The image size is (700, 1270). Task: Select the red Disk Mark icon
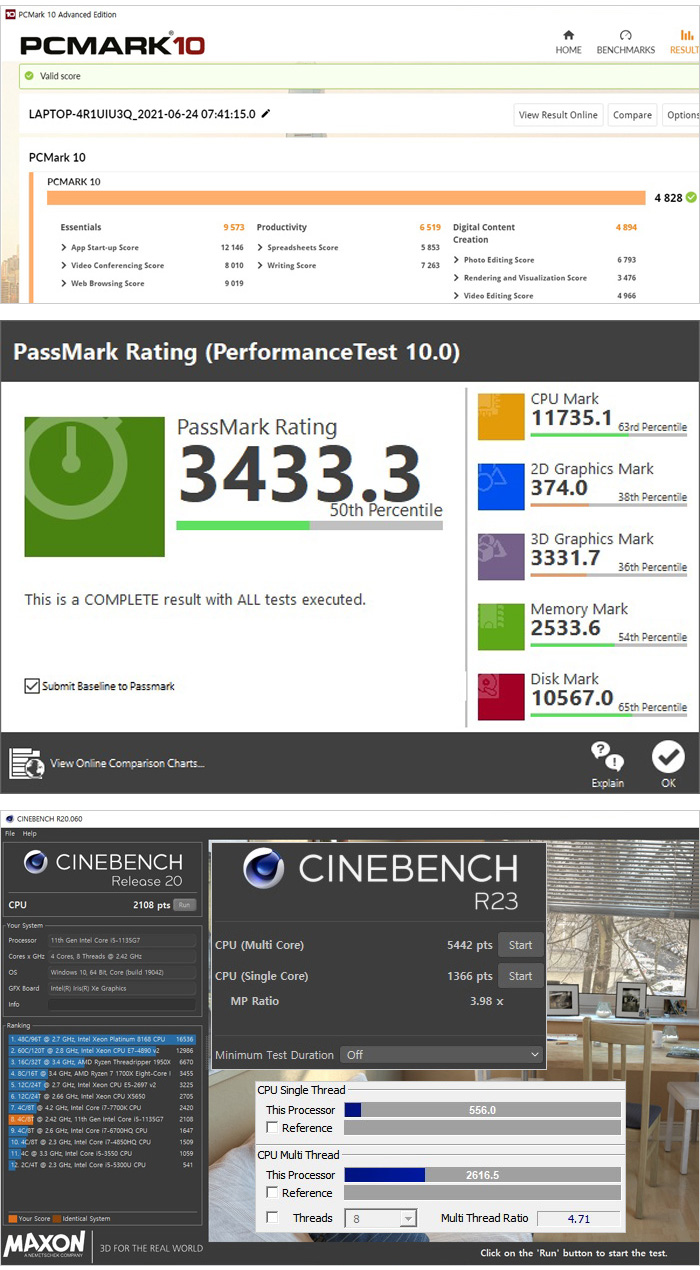[x=501, y=696]
